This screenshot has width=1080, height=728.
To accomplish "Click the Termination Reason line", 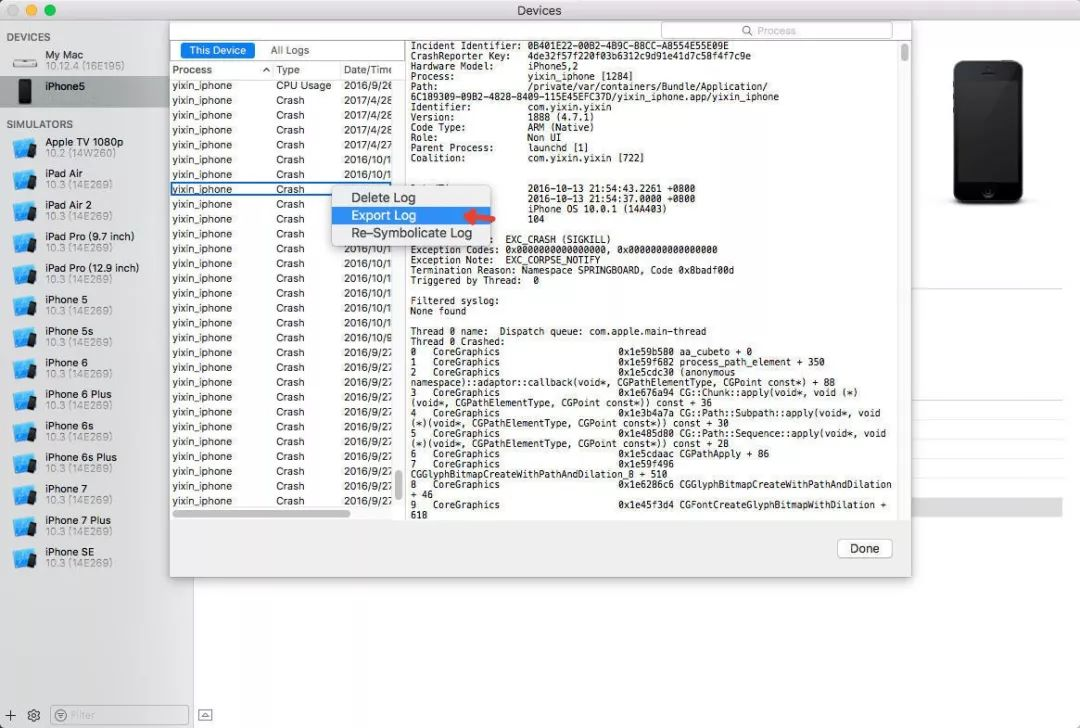I will point(572,271).
